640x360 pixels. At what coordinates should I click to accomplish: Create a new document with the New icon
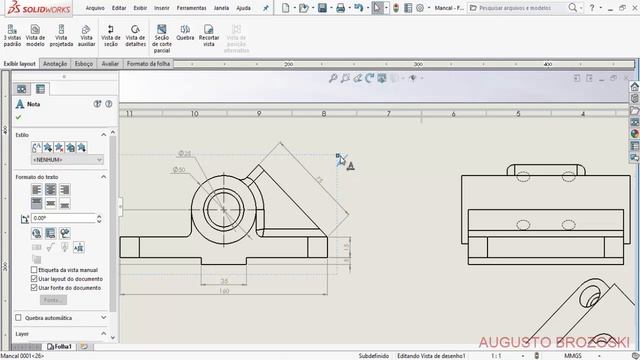tap(286, 8)
